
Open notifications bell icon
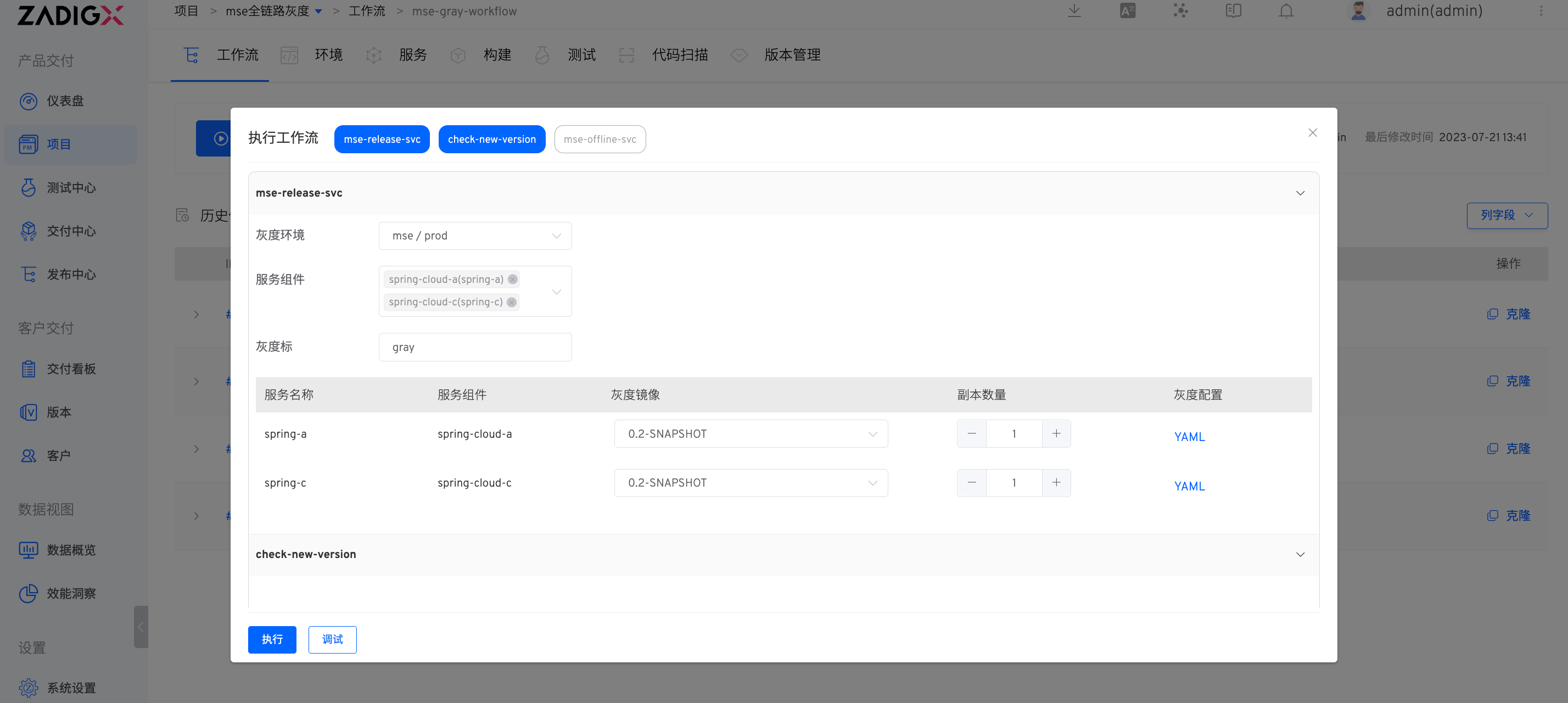pyautogui.click(x=1286, y=11)
